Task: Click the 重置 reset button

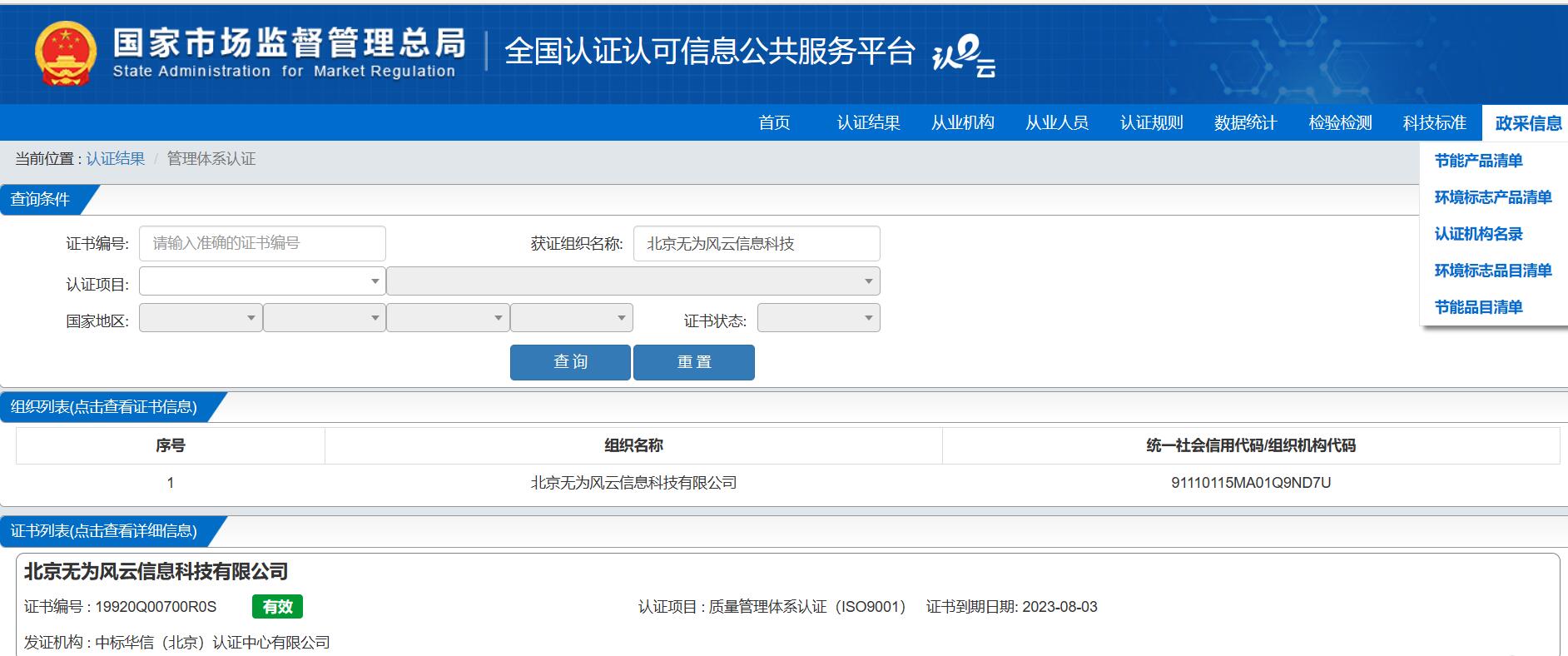Action: pyautogui.click(x=694, y=362)
